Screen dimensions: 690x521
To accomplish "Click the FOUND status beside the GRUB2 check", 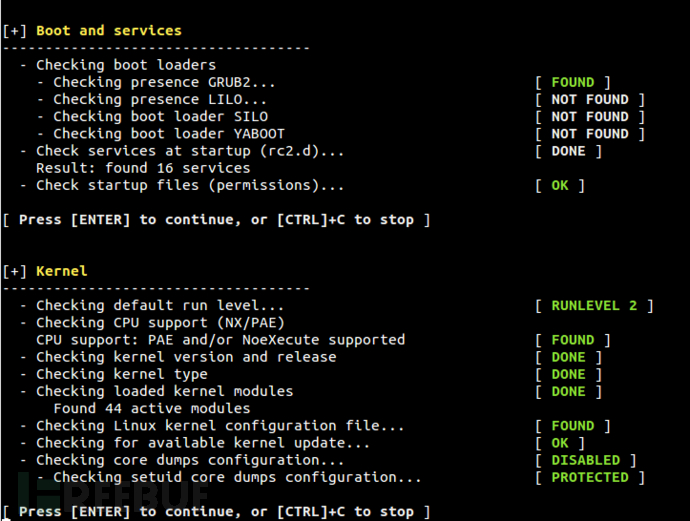I will click(x=572, y=82).
